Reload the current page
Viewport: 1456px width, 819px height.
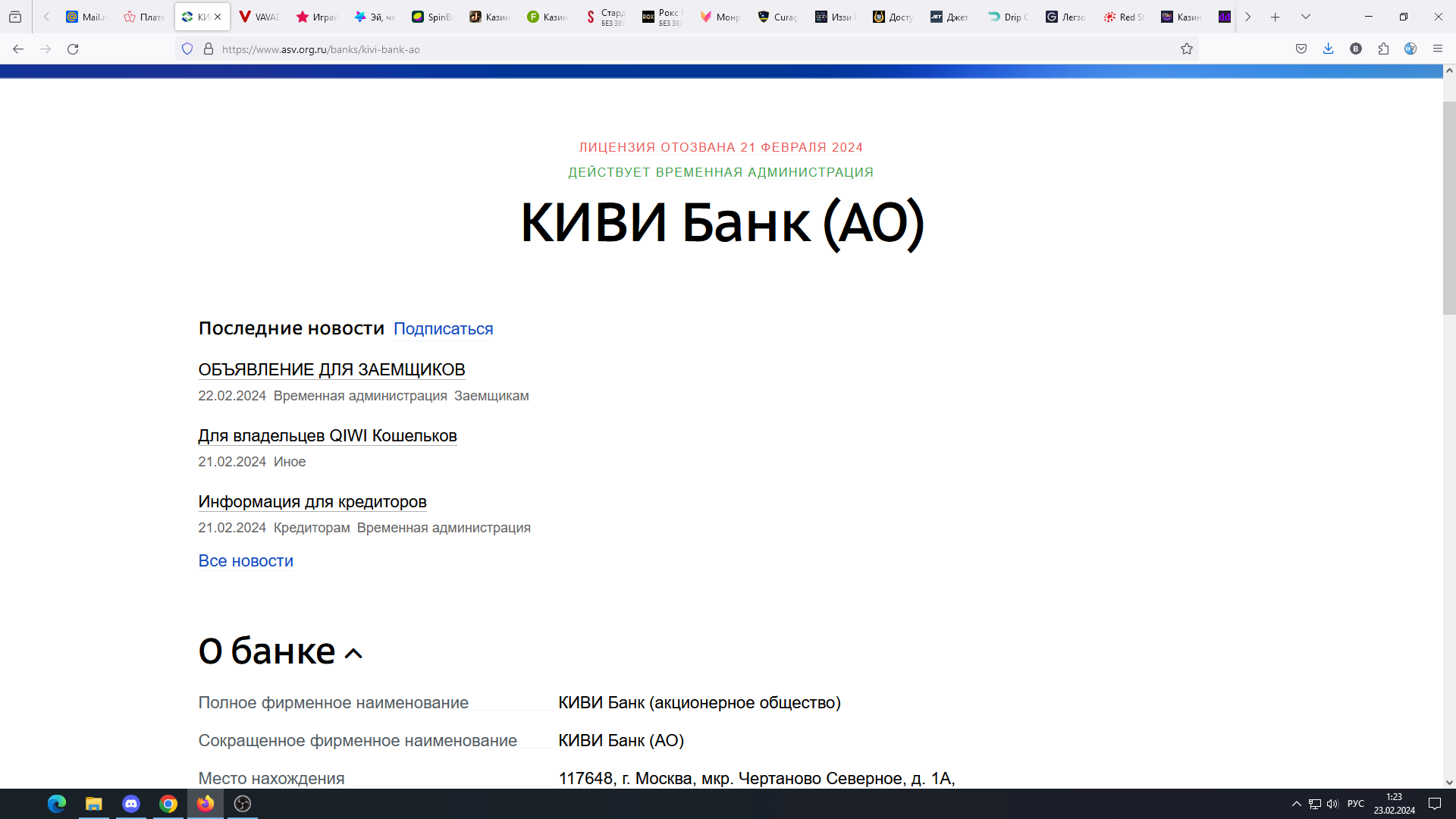pos(73,49)
